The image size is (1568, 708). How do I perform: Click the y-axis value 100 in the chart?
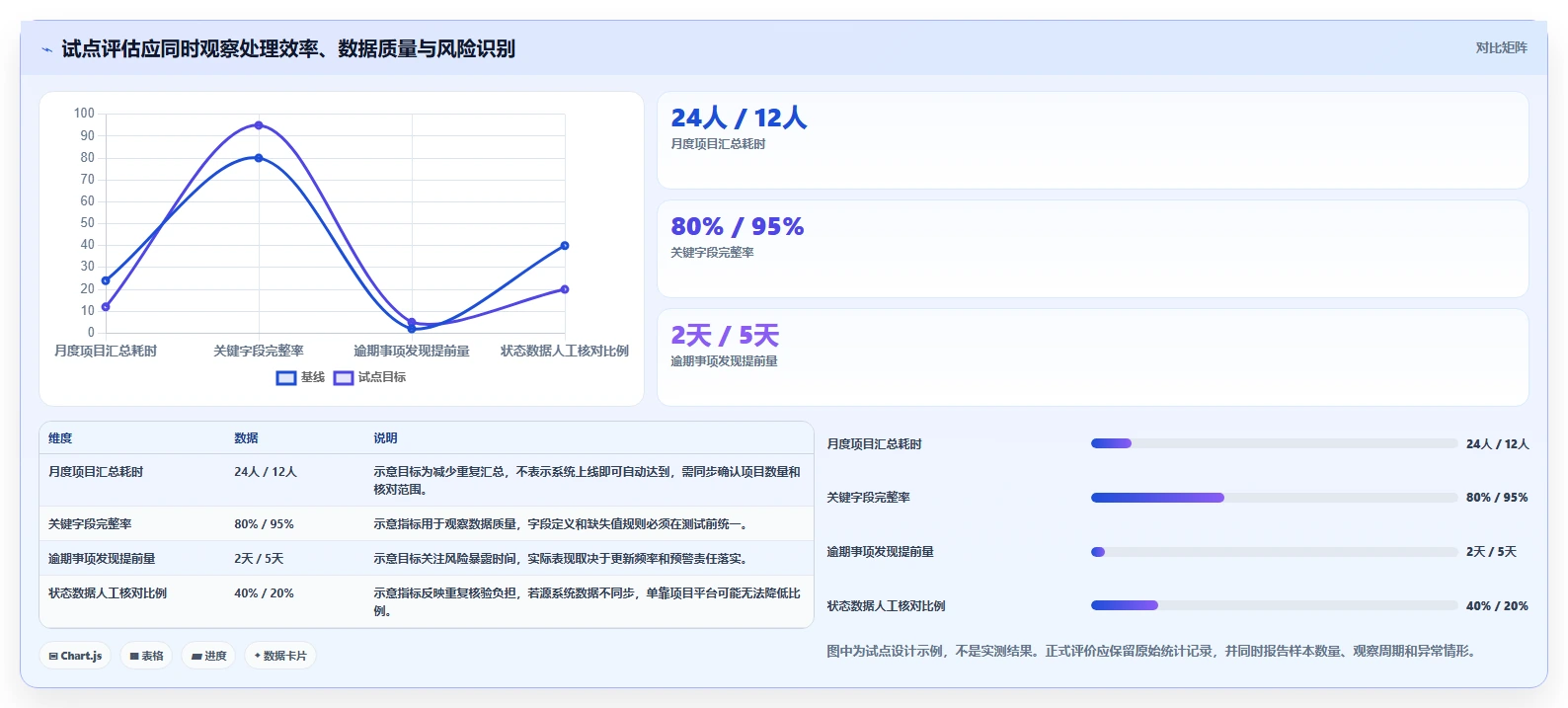(x=84, y=114)
